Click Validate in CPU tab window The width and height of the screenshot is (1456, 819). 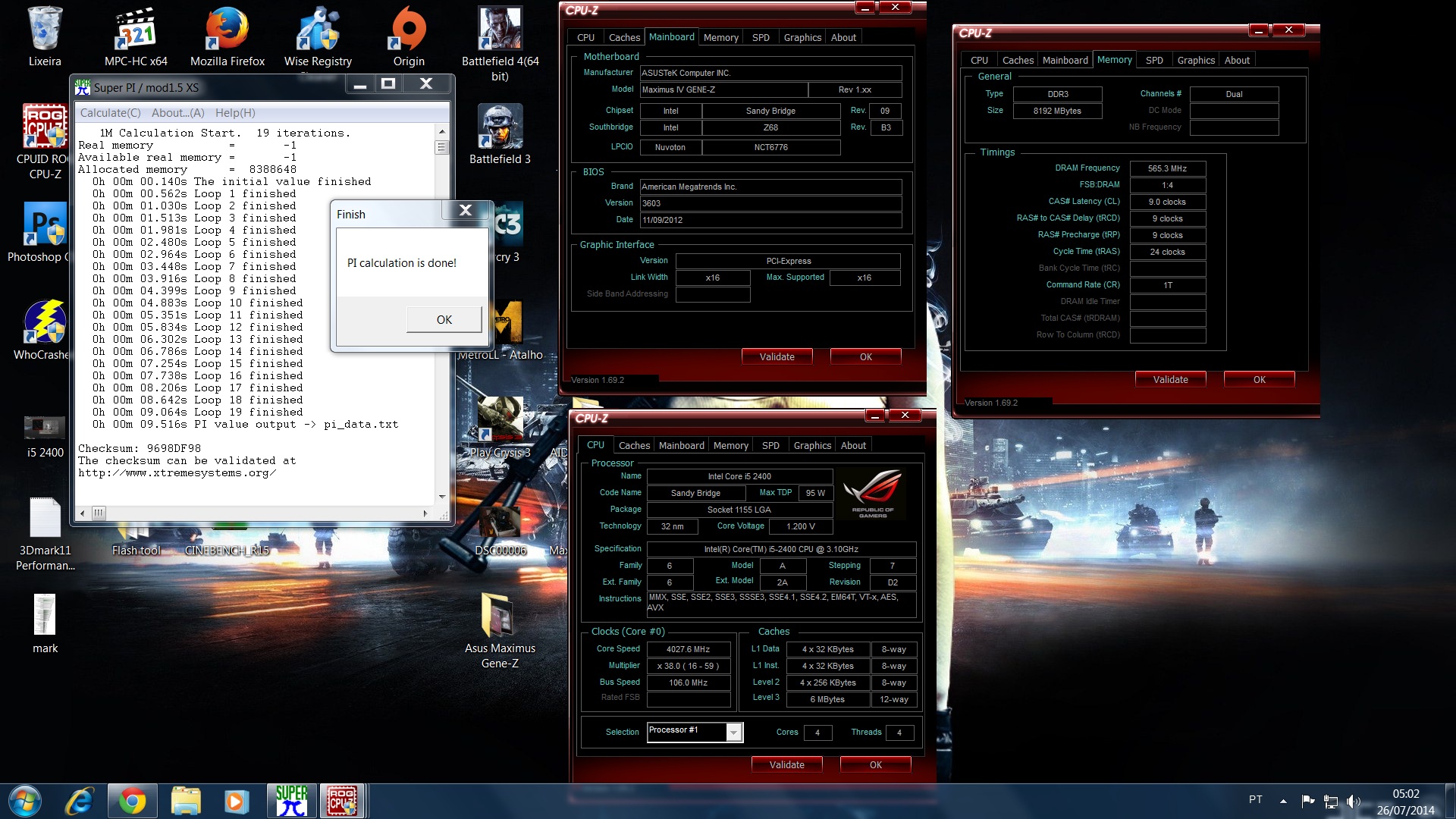click(x=786, y=764)
